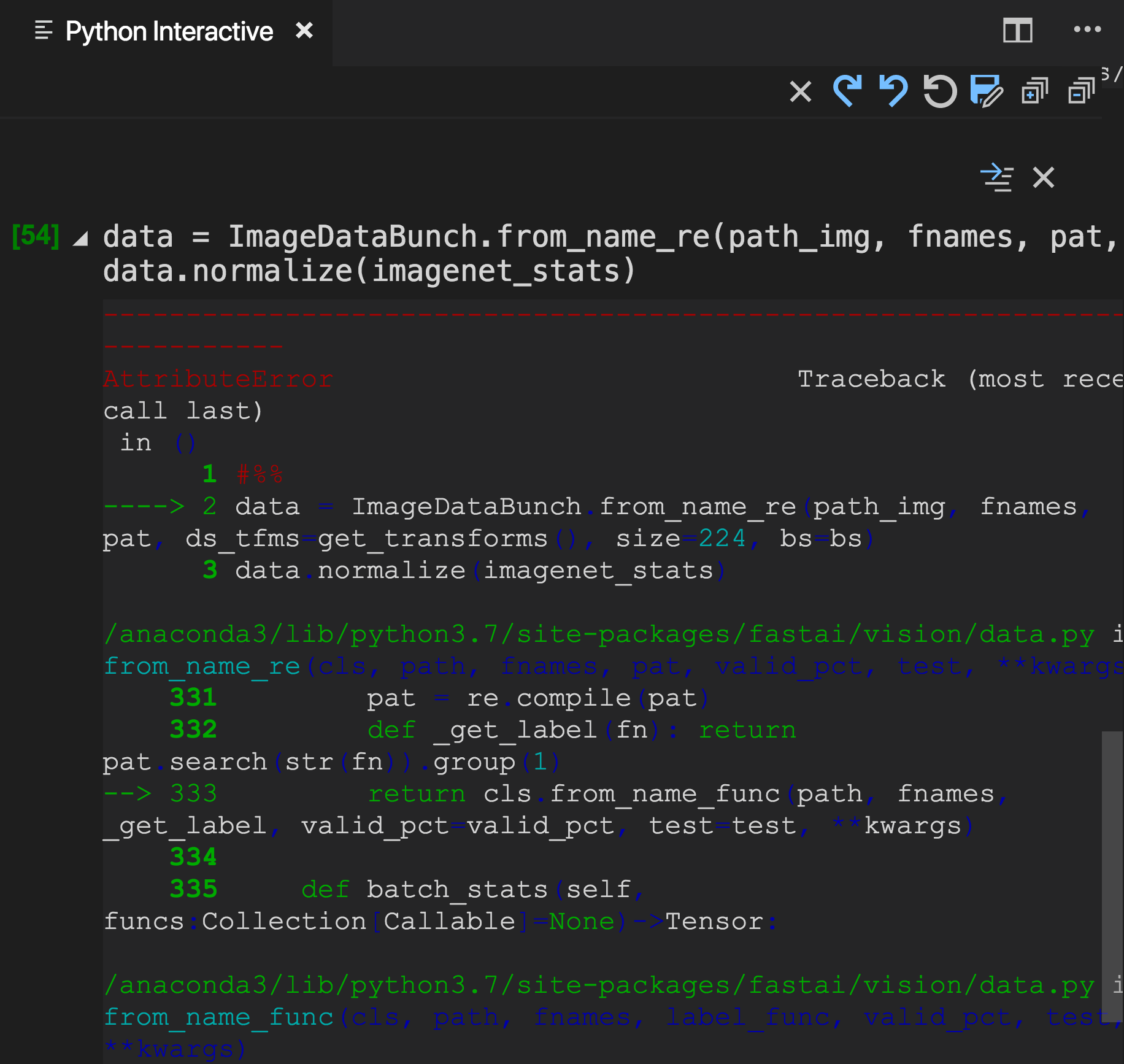Redo the last undone action
Viewport: 1124px width, 1064px height.
(x=849, y=92)
